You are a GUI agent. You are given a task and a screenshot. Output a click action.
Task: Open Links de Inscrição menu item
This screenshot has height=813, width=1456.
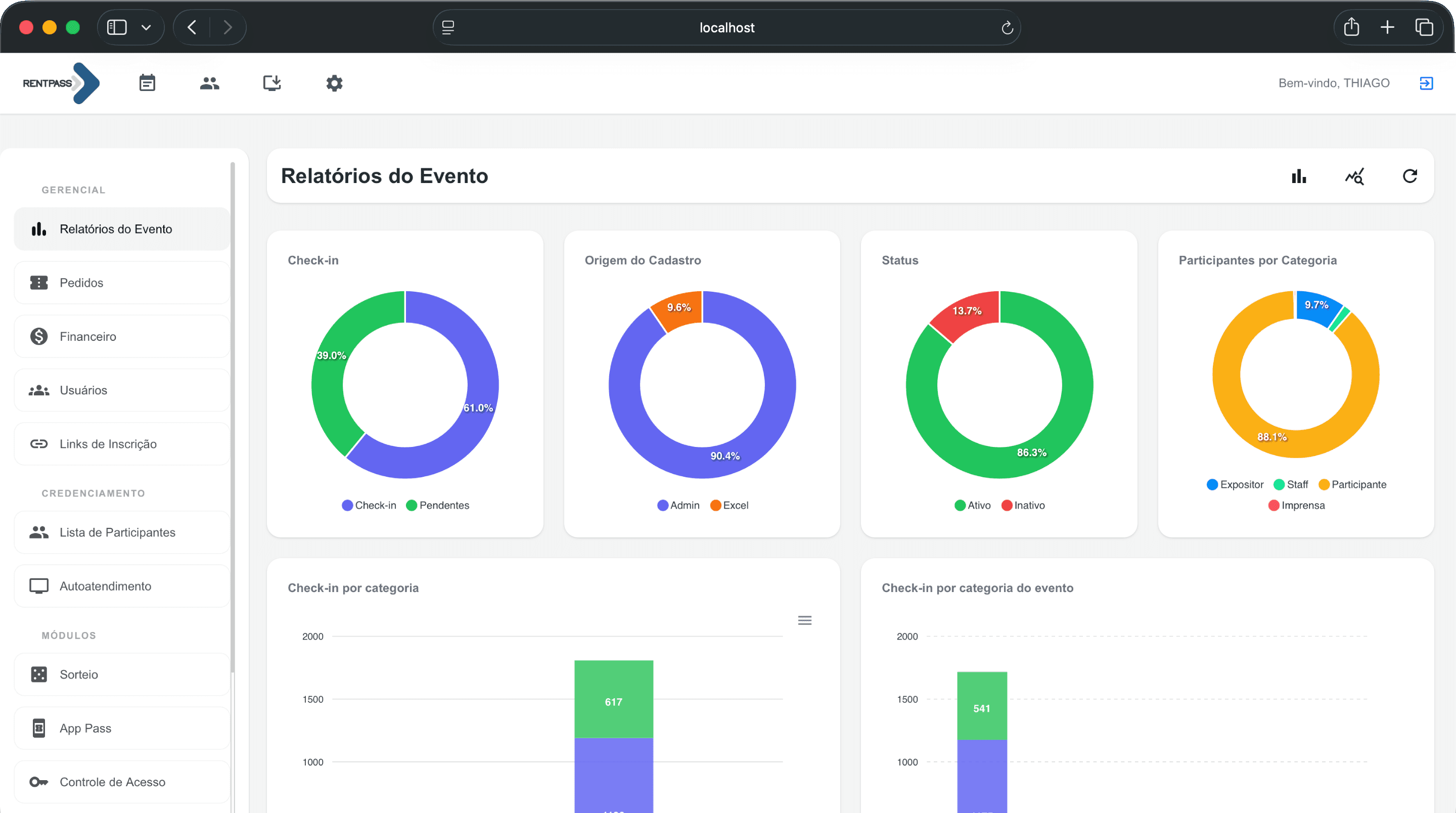click(121, 443)
